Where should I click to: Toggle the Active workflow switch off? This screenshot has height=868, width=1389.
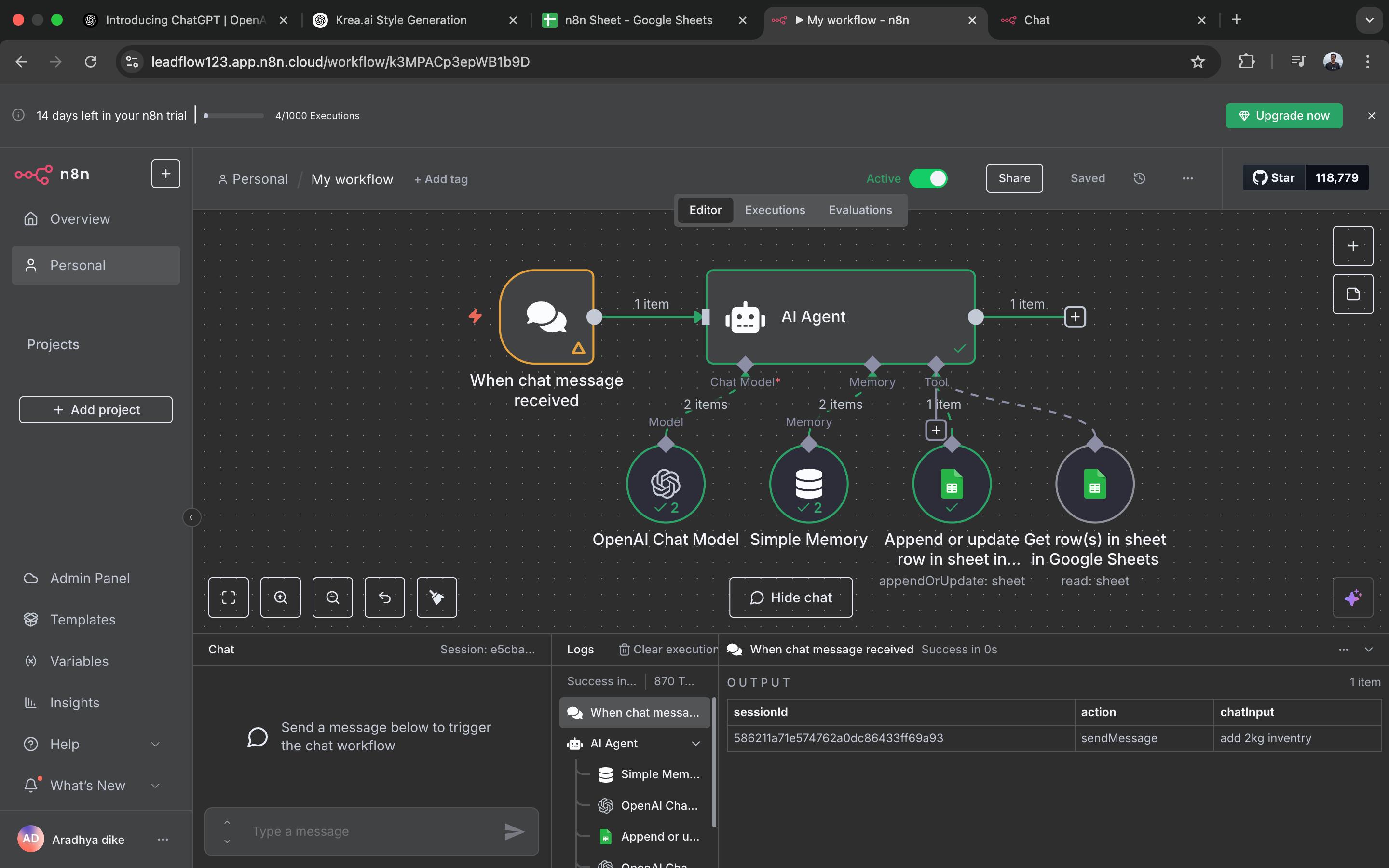(928, 178)
